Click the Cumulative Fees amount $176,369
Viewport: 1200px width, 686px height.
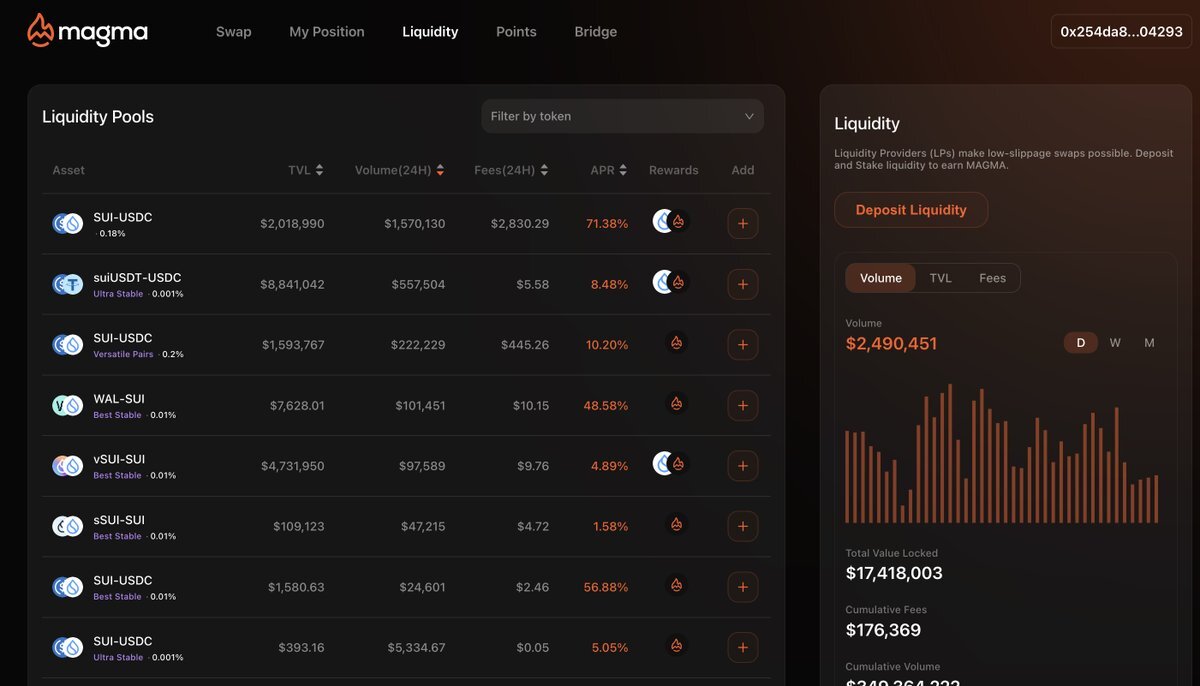[x=883, y=630]
